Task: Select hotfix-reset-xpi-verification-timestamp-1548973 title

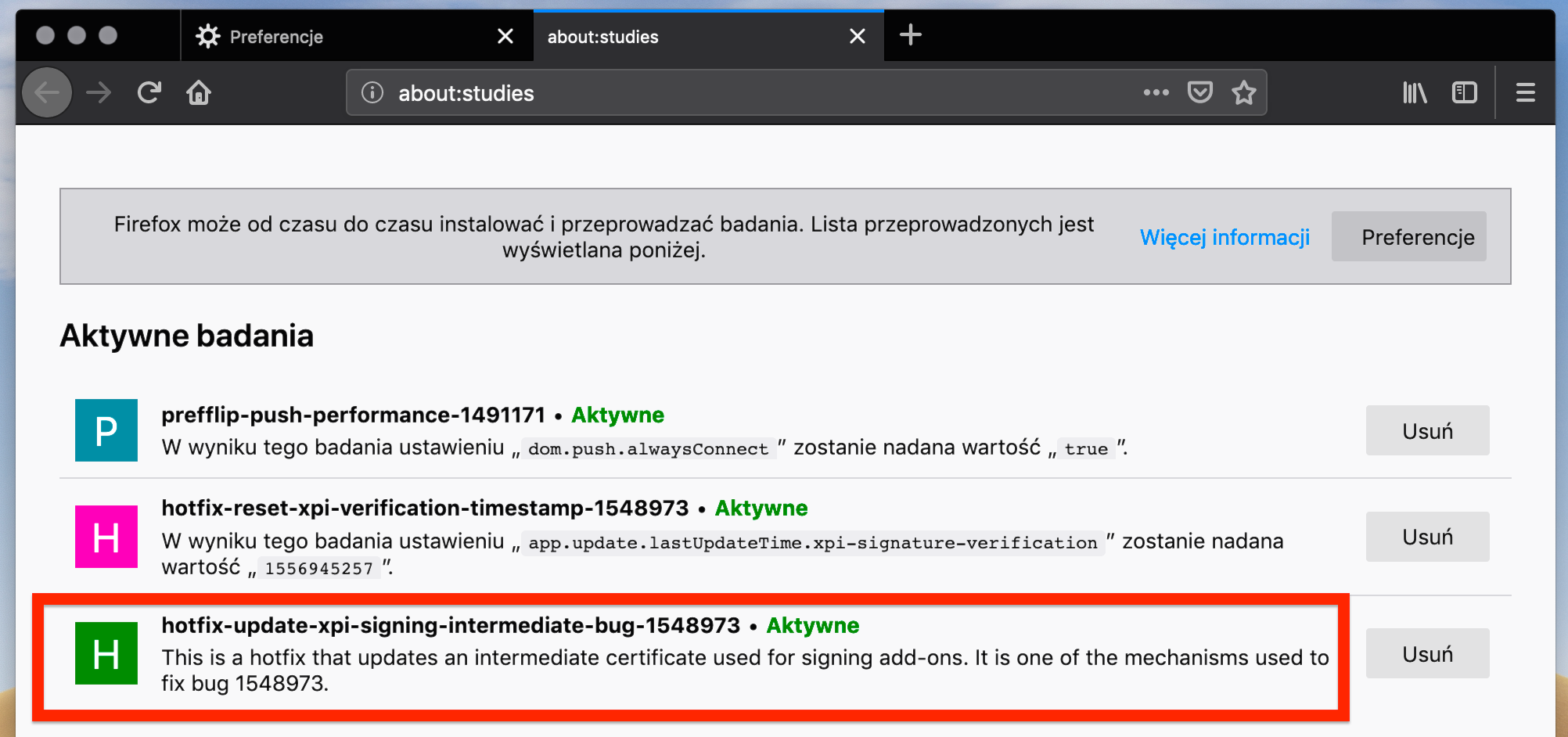Action: click(425, 508)
